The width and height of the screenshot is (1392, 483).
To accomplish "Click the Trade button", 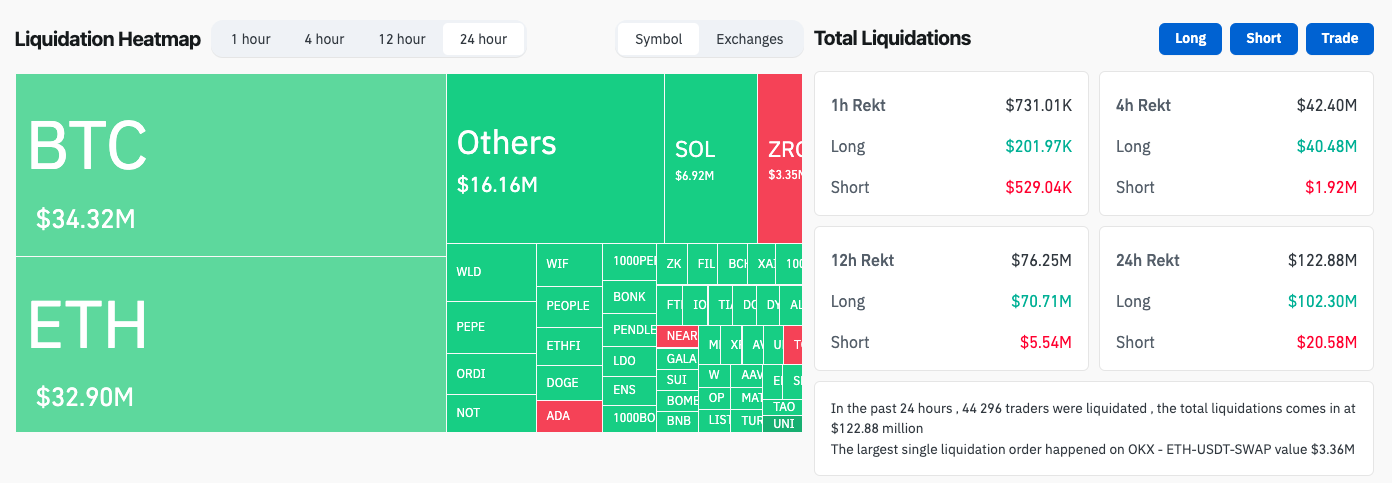I will tap(1339, 38).
